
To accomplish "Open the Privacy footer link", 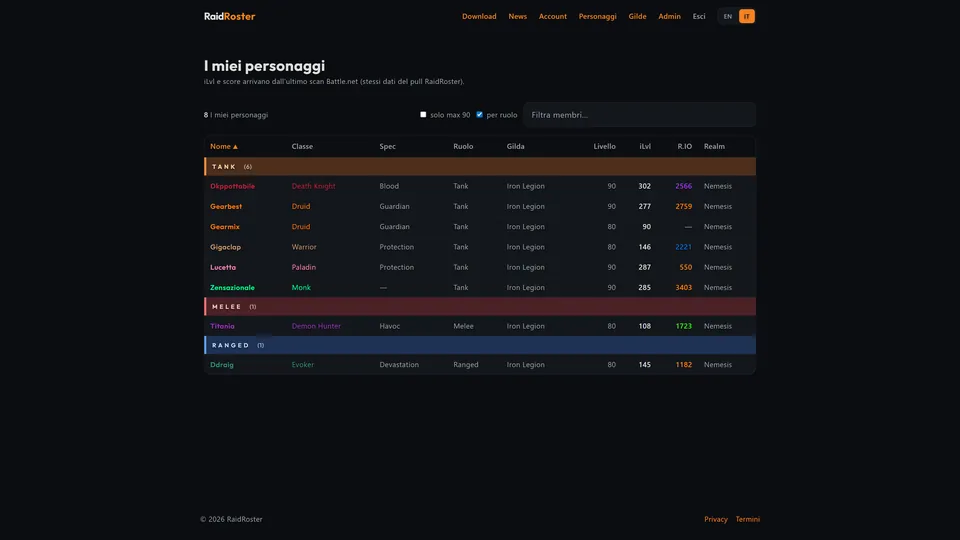I will coord(716,519).
